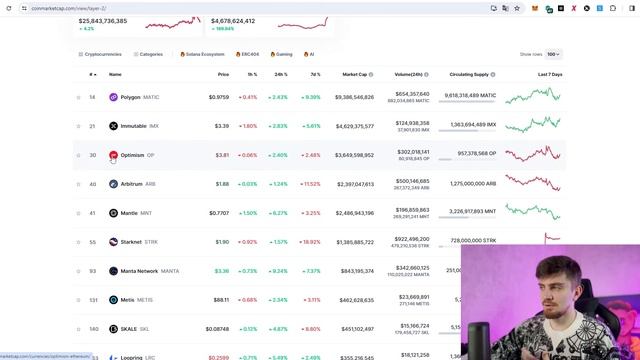Screen dimensions: 640x360
Task: Sort table by Market Cap header
Action: point(354,75)
